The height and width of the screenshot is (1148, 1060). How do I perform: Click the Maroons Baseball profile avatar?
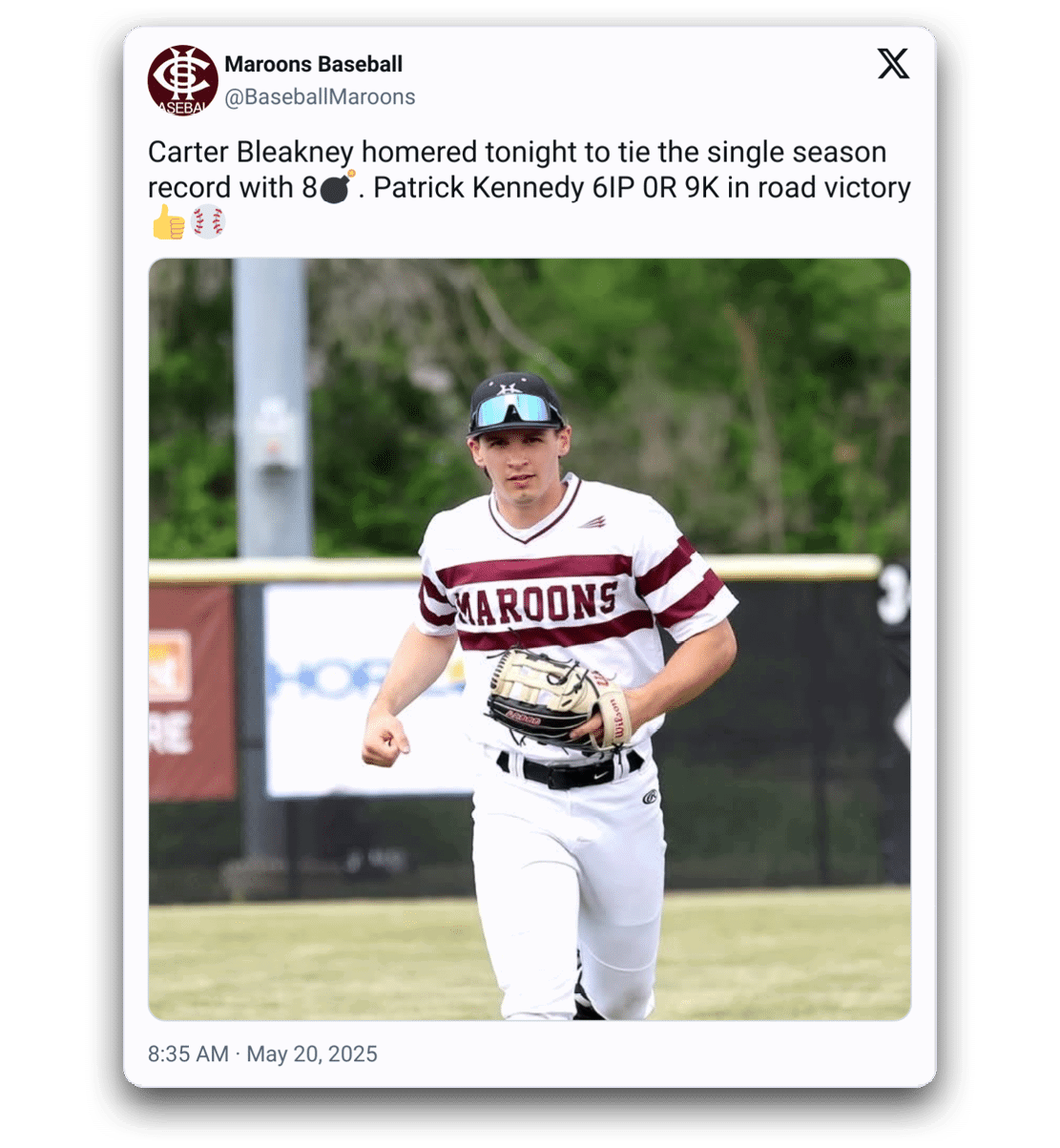183,80
